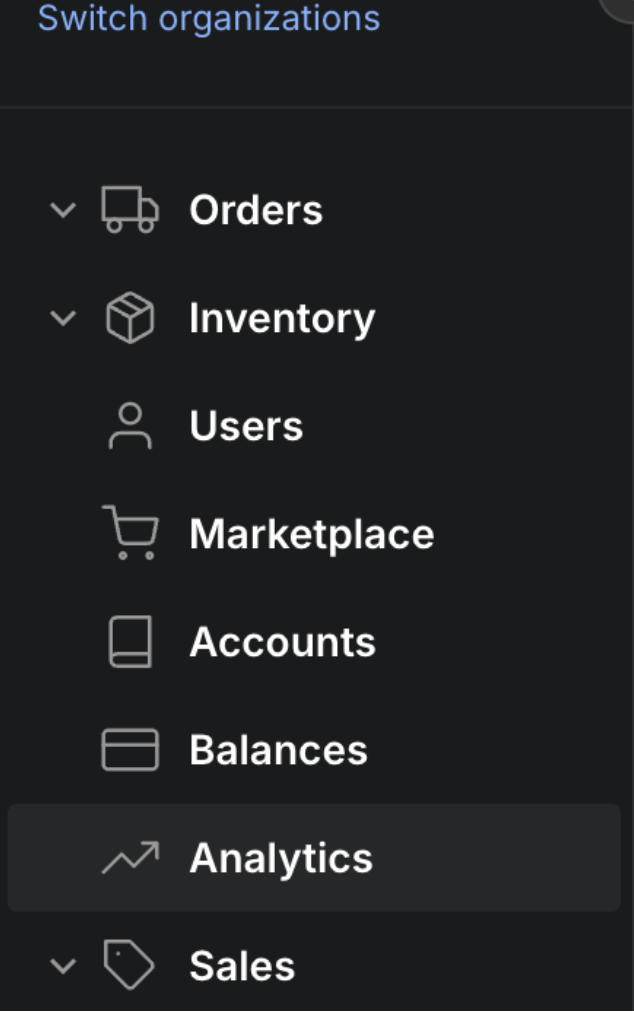Click the Users person icon
The height and width of the screenshot is (1012, 634).
tap(130, 426)
